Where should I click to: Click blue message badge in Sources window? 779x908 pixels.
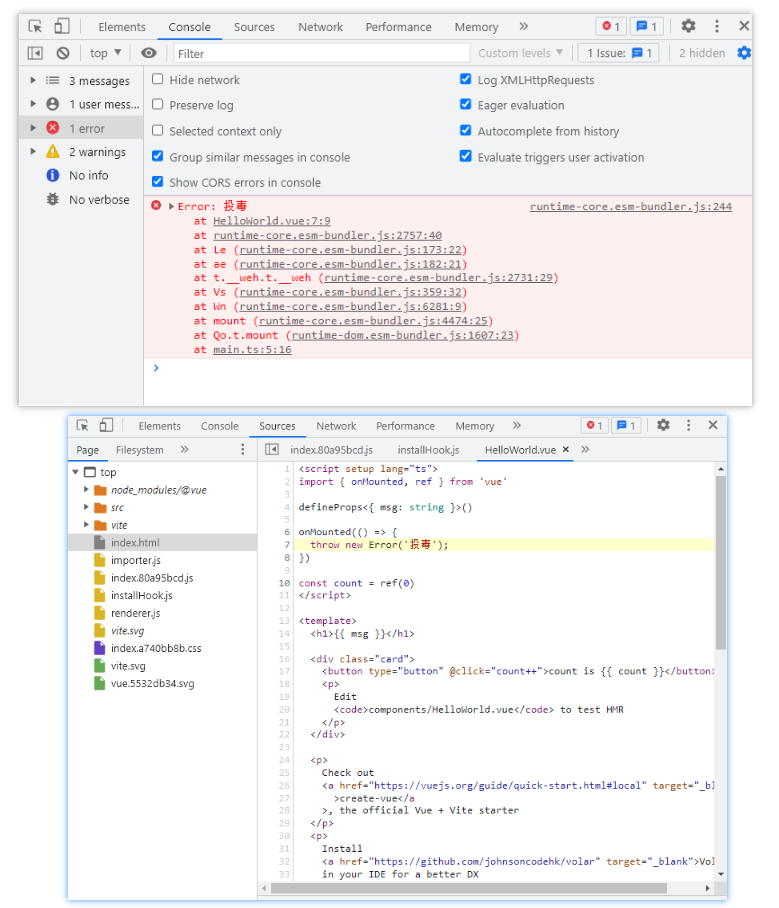626,426
